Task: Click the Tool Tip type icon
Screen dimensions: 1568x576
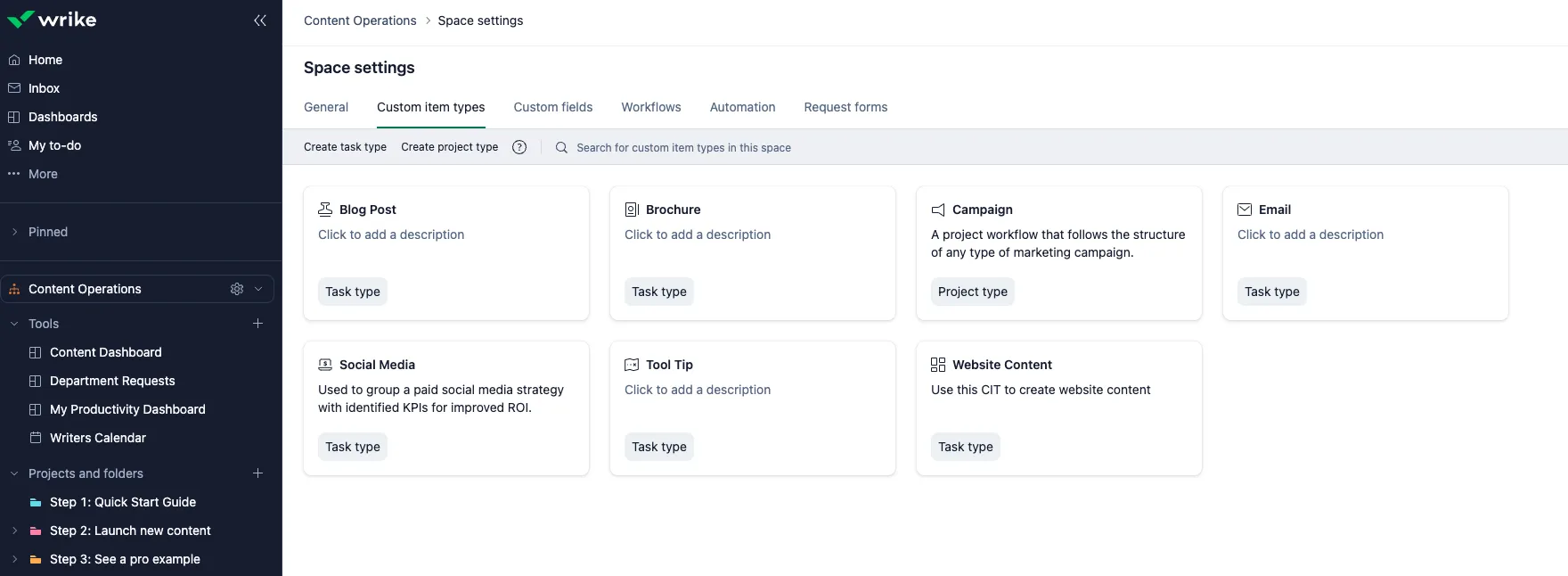Action: (x=632, y=365)
